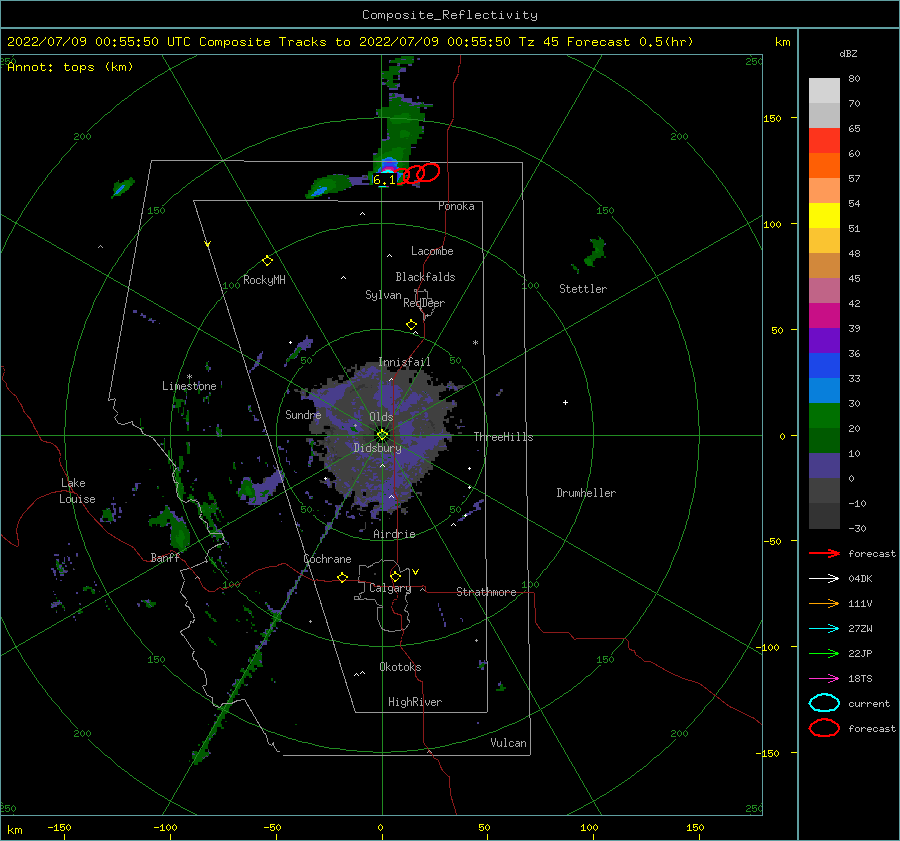Click the ThreeHills label
The image size is (900, 841).
pyautogui.click(x=503, y=437)
